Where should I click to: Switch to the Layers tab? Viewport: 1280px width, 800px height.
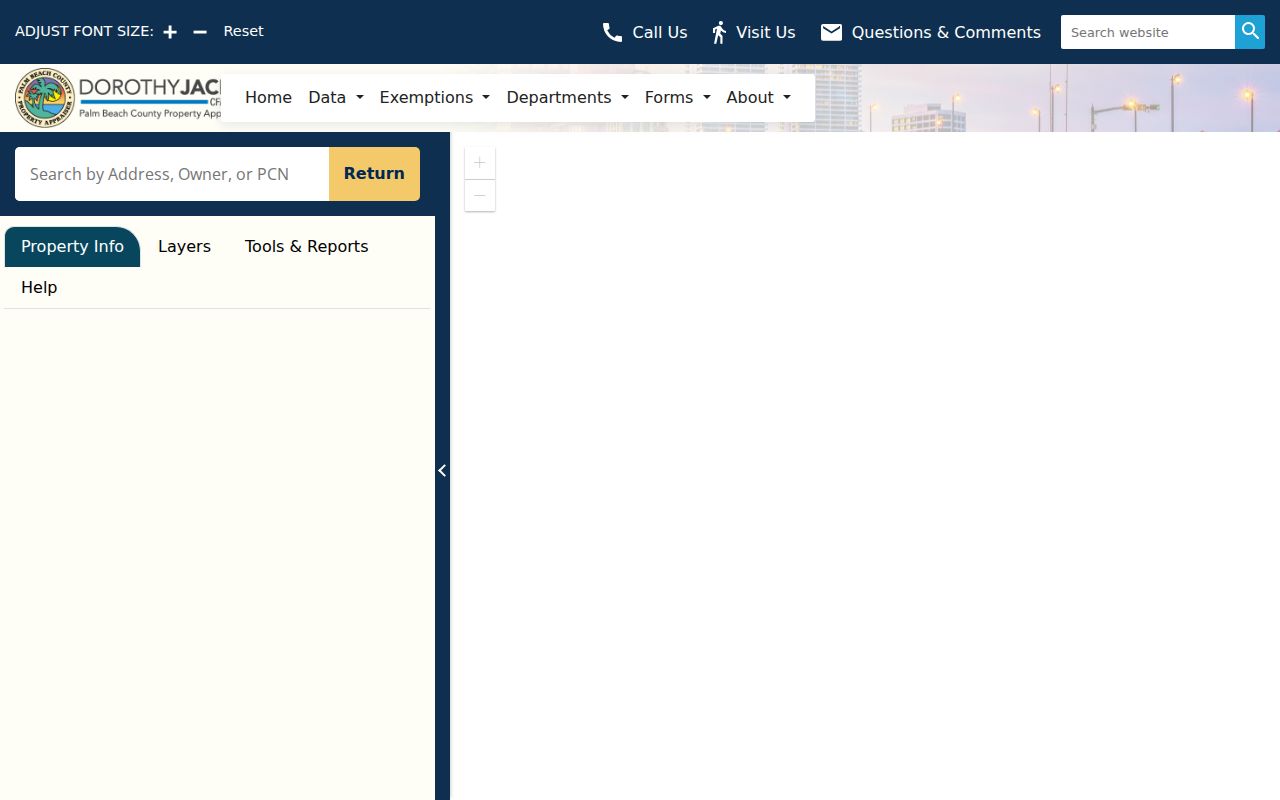pyautogui.click(x=184, y=247)
